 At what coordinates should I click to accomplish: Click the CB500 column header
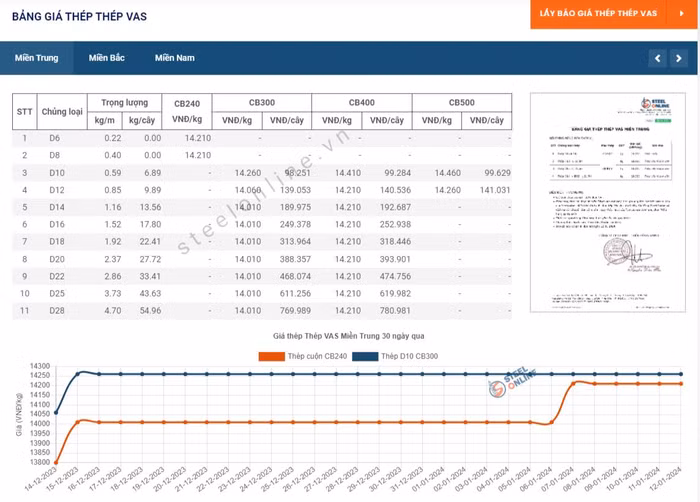(x=461, y=103)
